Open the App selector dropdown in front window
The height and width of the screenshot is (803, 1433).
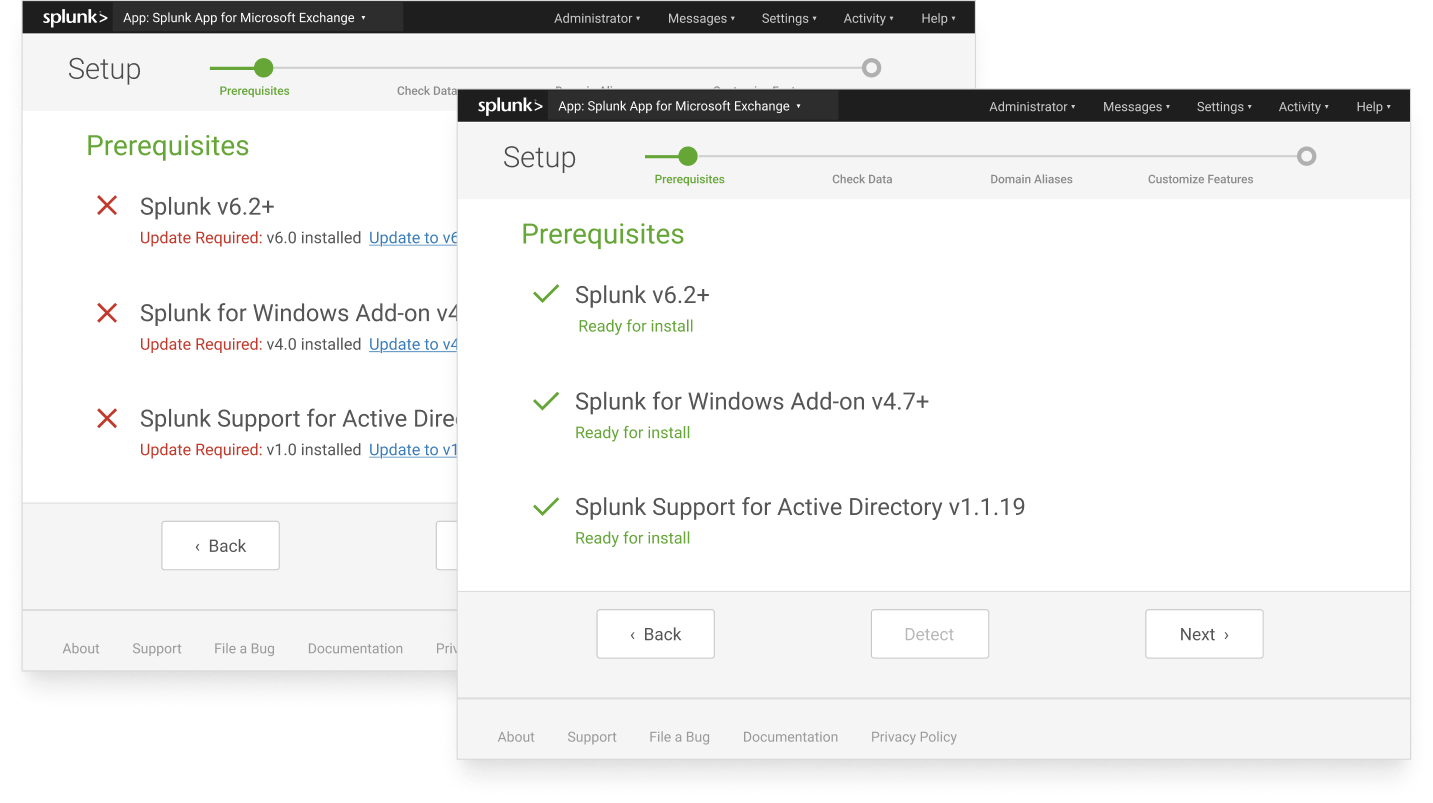680,106
